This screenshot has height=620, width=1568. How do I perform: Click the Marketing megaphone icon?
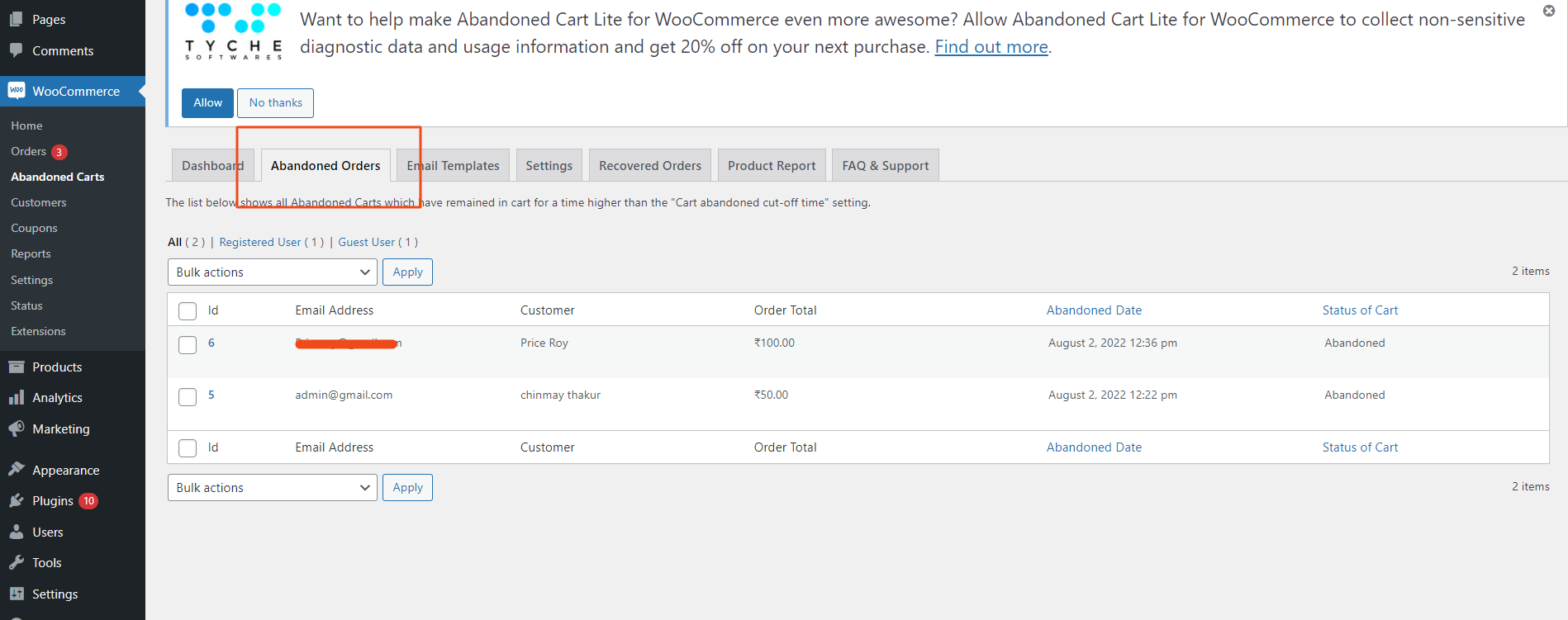pos(17,428)
